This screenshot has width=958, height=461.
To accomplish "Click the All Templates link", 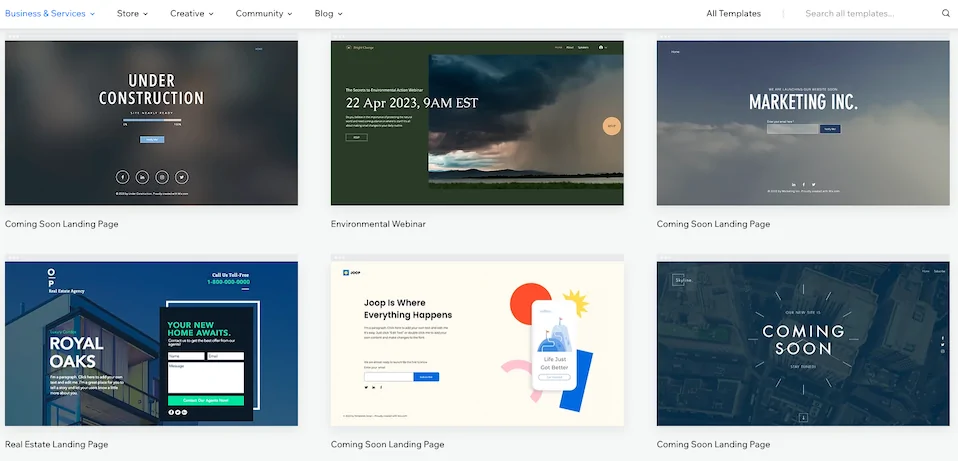I will tap(733, 14).
